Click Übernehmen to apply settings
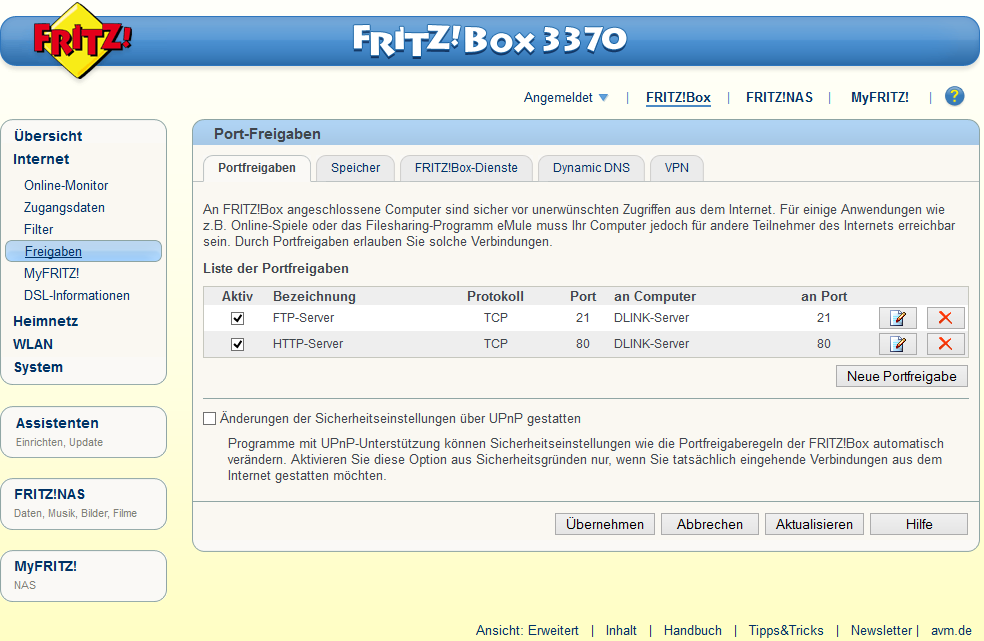The height and width of the screenshot is (641, 984). [604, 524]
